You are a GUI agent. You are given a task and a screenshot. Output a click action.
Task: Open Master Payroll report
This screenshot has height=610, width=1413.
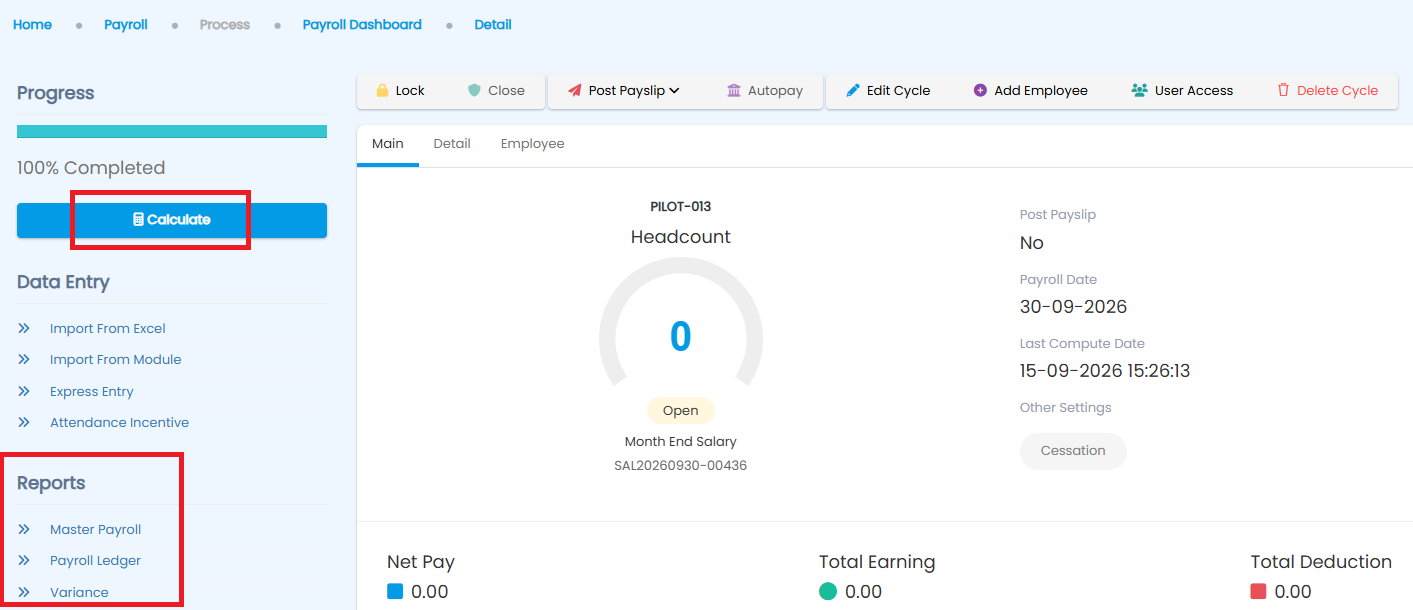[x=96, y=529]
